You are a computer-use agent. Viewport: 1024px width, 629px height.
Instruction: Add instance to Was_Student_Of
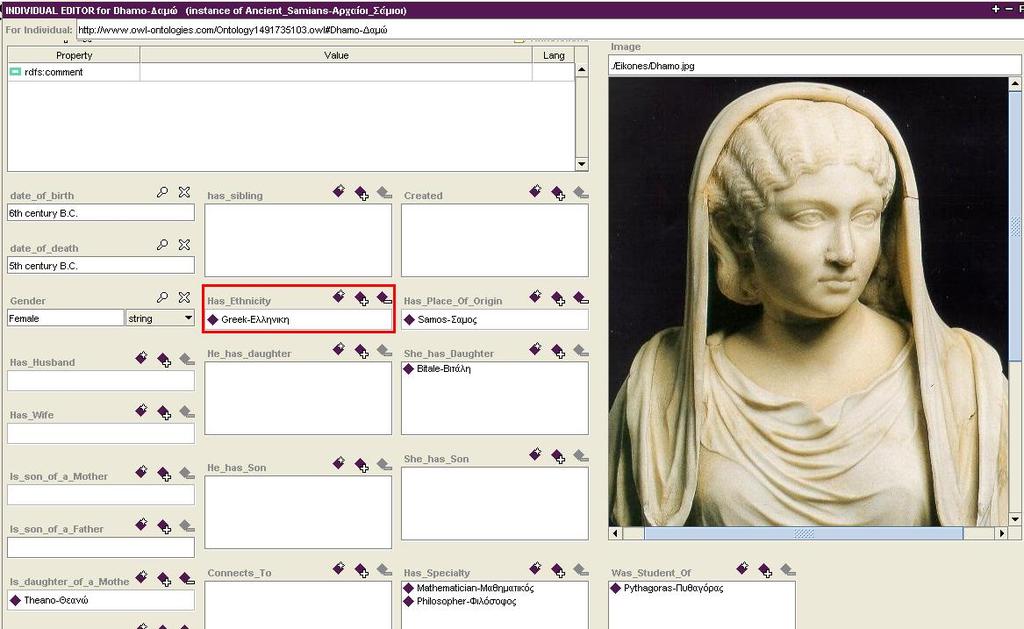tap(765, 571)
